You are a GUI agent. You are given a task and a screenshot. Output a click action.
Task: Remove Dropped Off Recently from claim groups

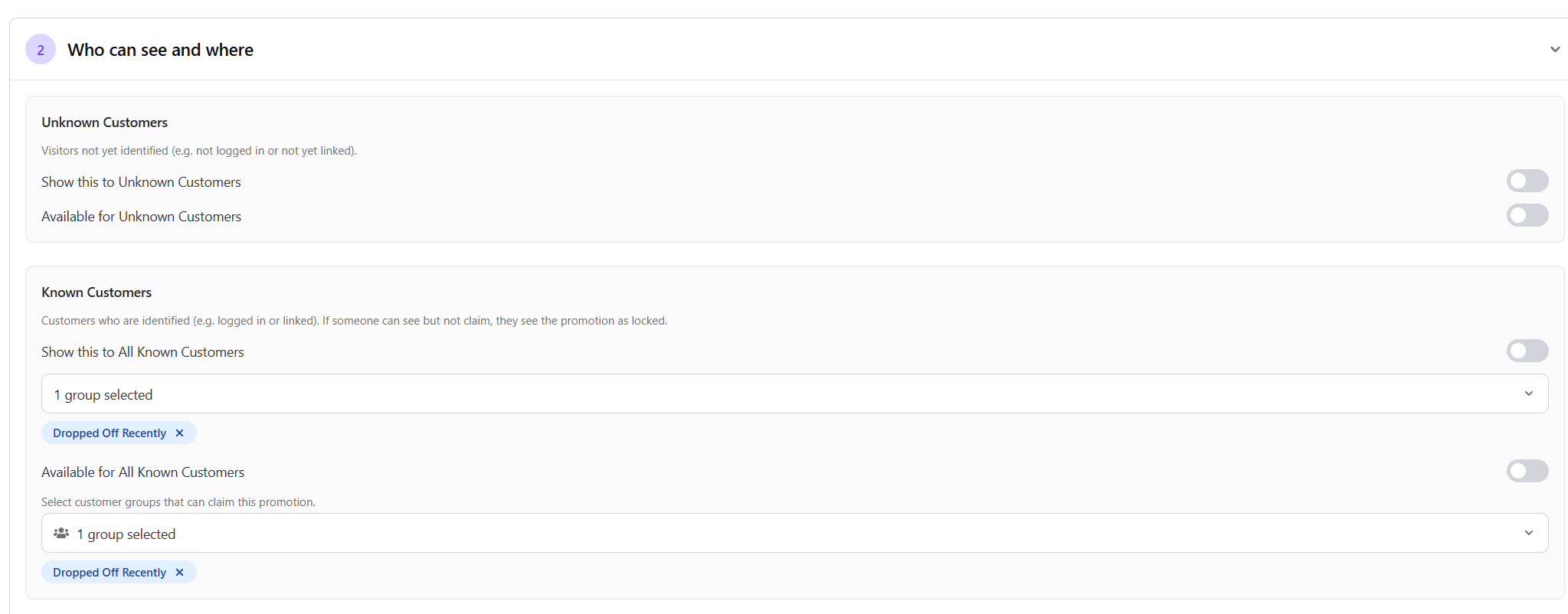pos(180,573)
